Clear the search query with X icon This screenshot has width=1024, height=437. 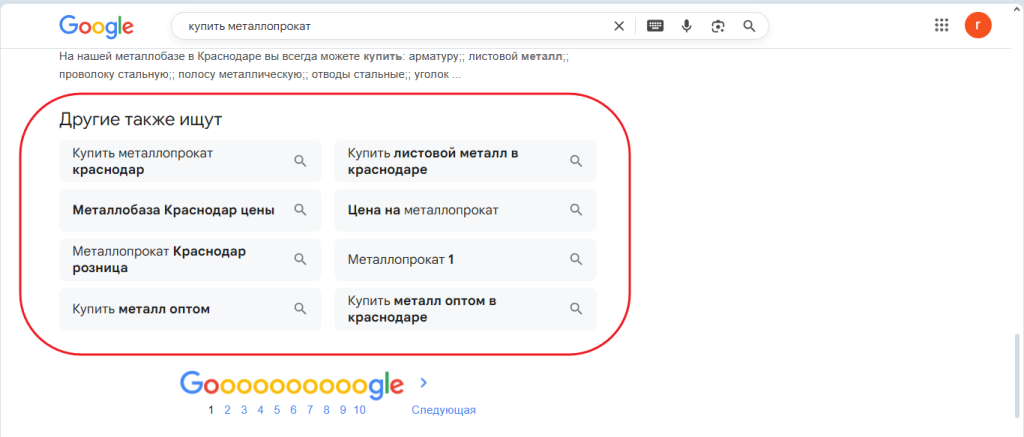(619, 26)
